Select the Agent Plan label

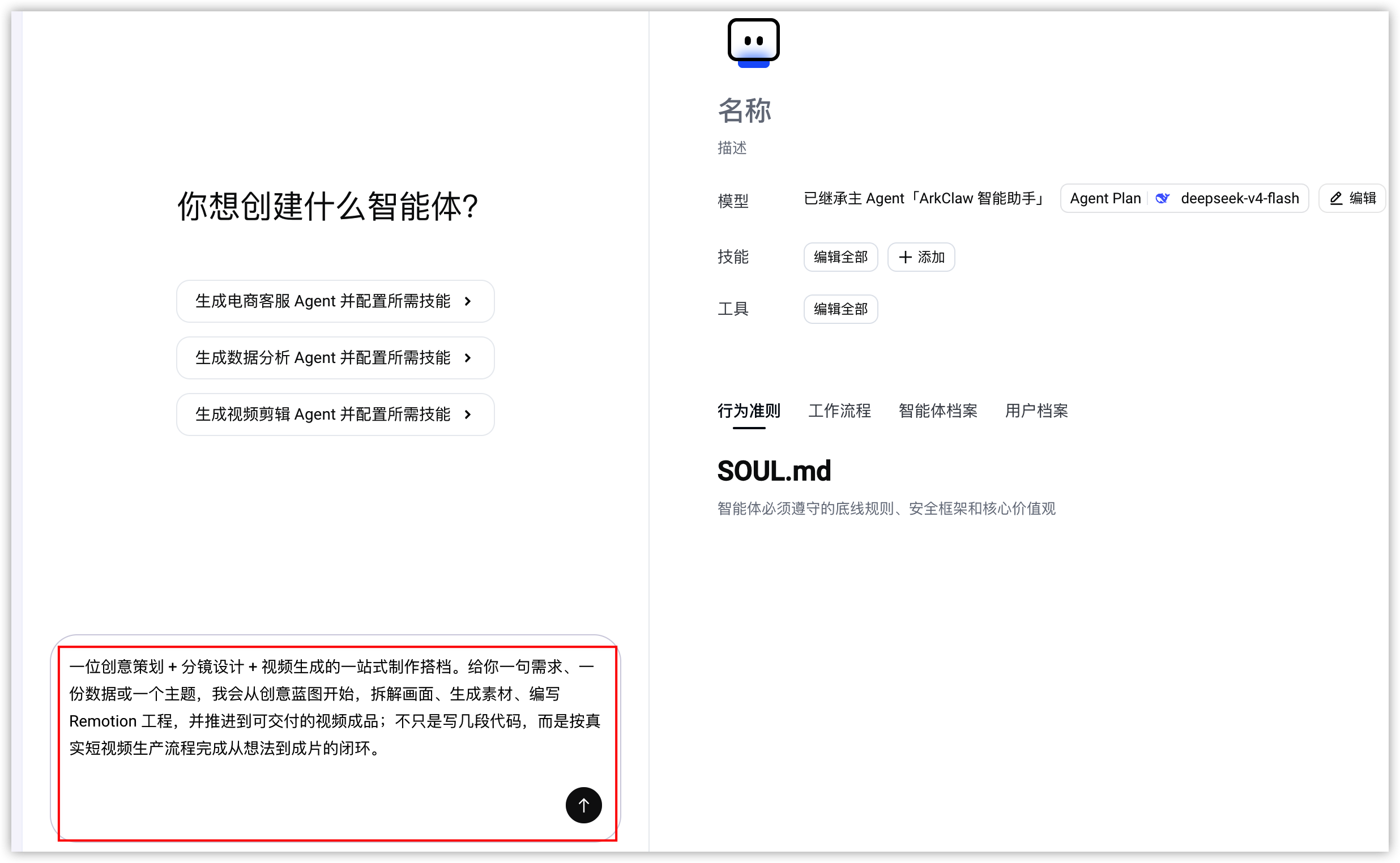pos(1105,199)
